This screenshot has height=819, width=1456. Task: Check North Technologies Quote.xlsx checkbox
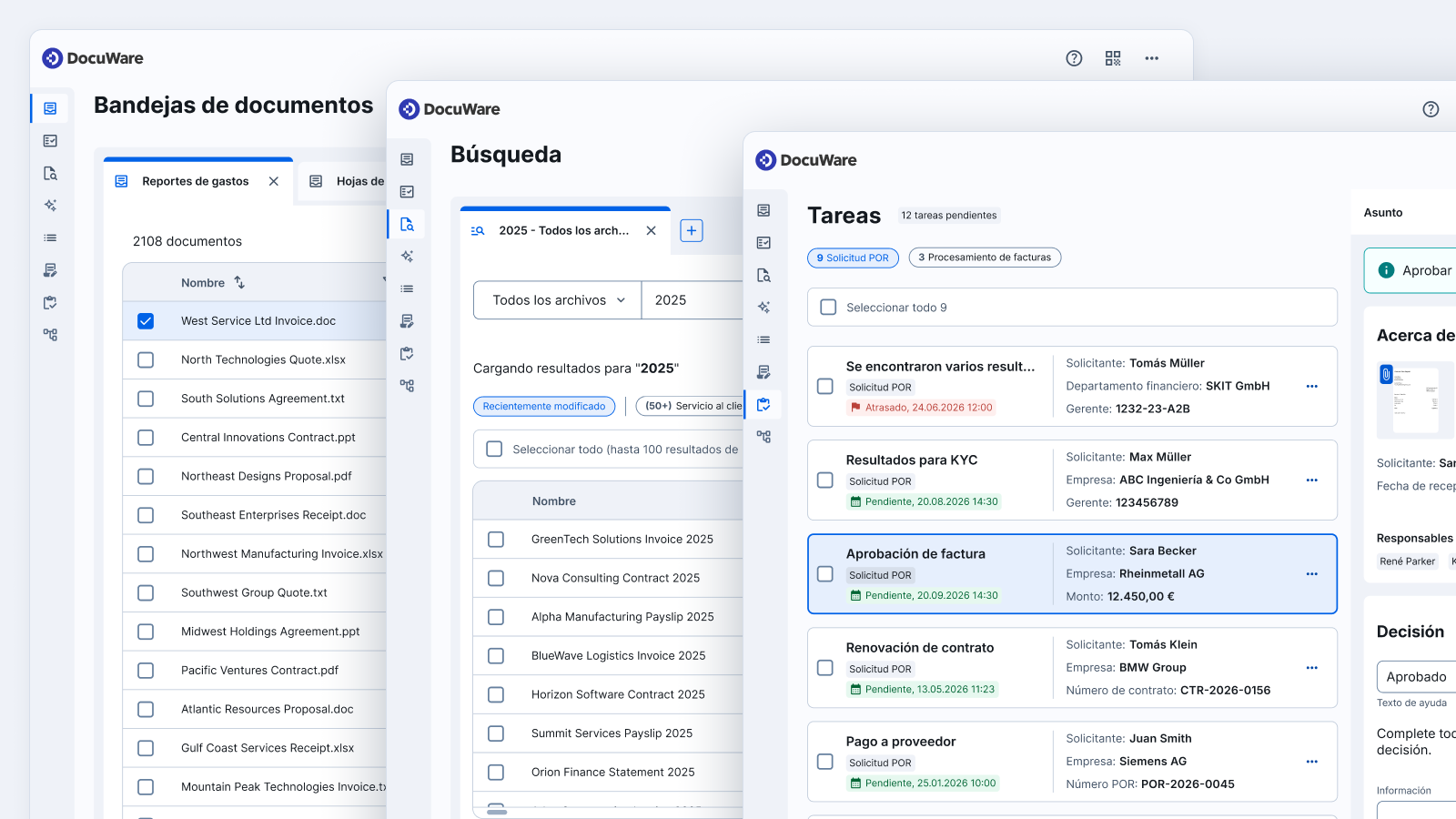tap(146, 359)
